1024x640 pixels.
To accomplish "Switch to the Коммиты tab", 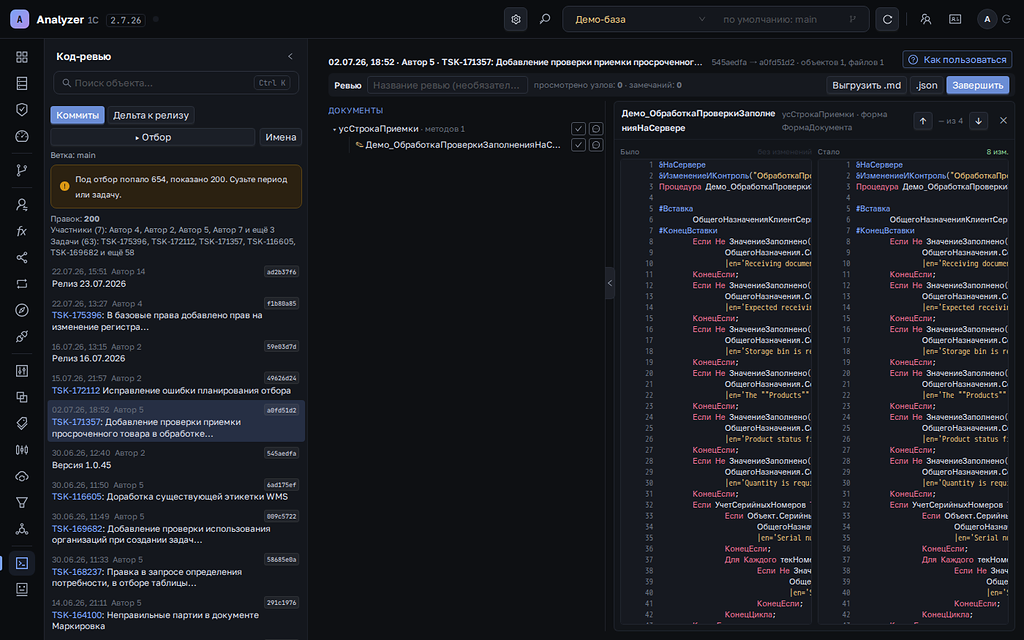I will [77, 115].
